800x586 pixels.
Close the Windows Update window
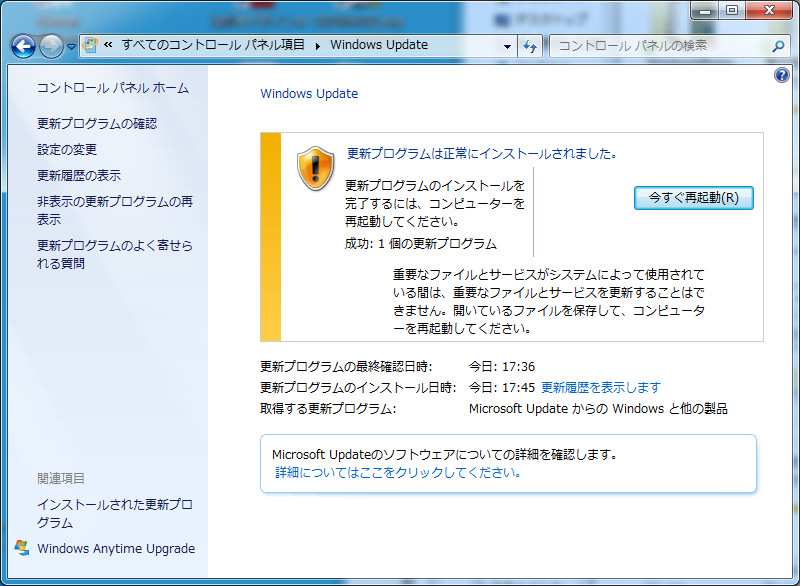point(769,10)
